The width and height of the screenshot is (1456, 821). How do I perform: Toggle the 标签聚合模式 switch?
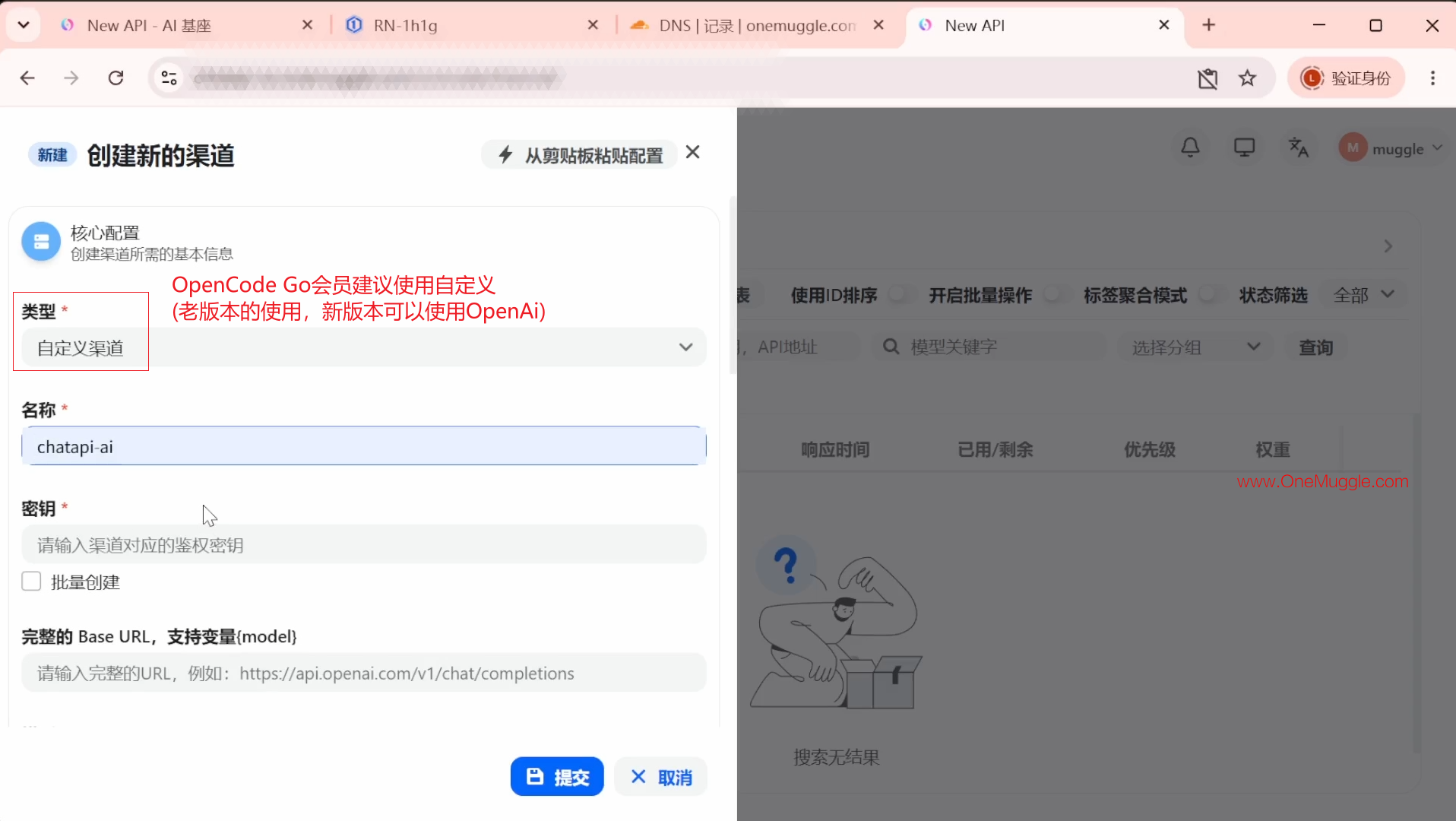pyautogui.click(x=1211, y=295)
